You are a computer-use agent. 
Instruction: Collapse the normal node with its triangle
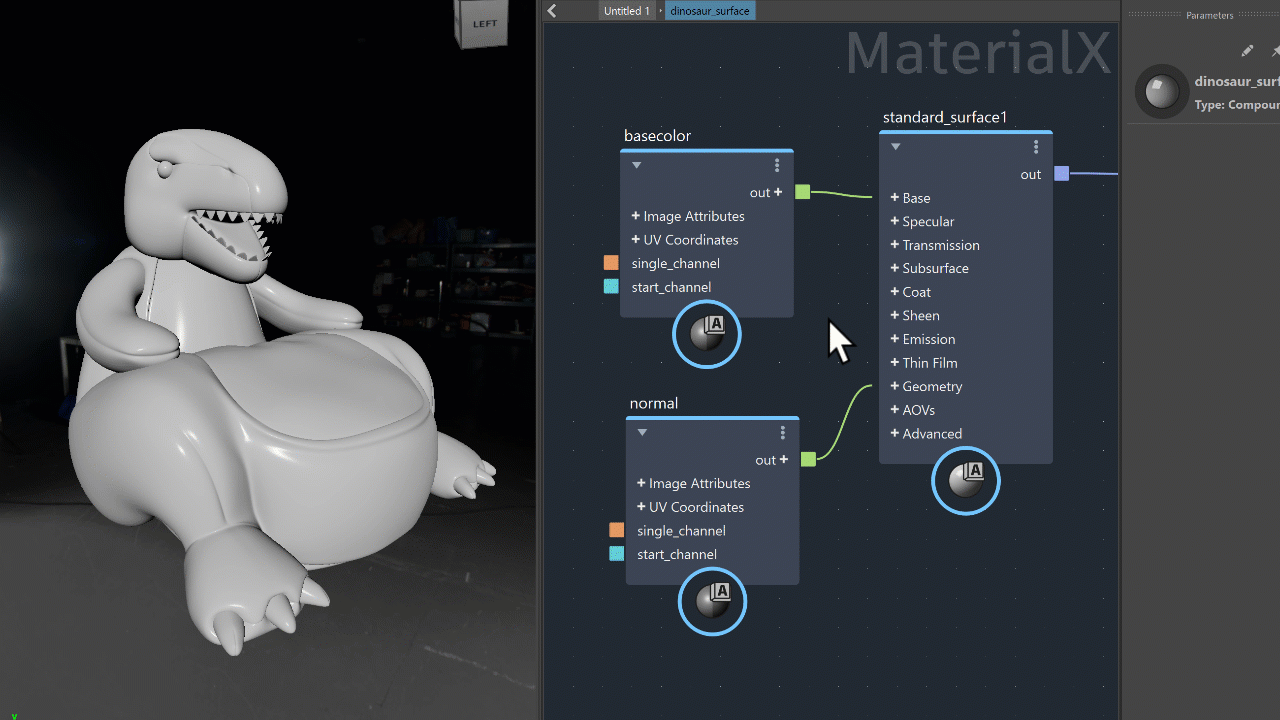point(643,432)
